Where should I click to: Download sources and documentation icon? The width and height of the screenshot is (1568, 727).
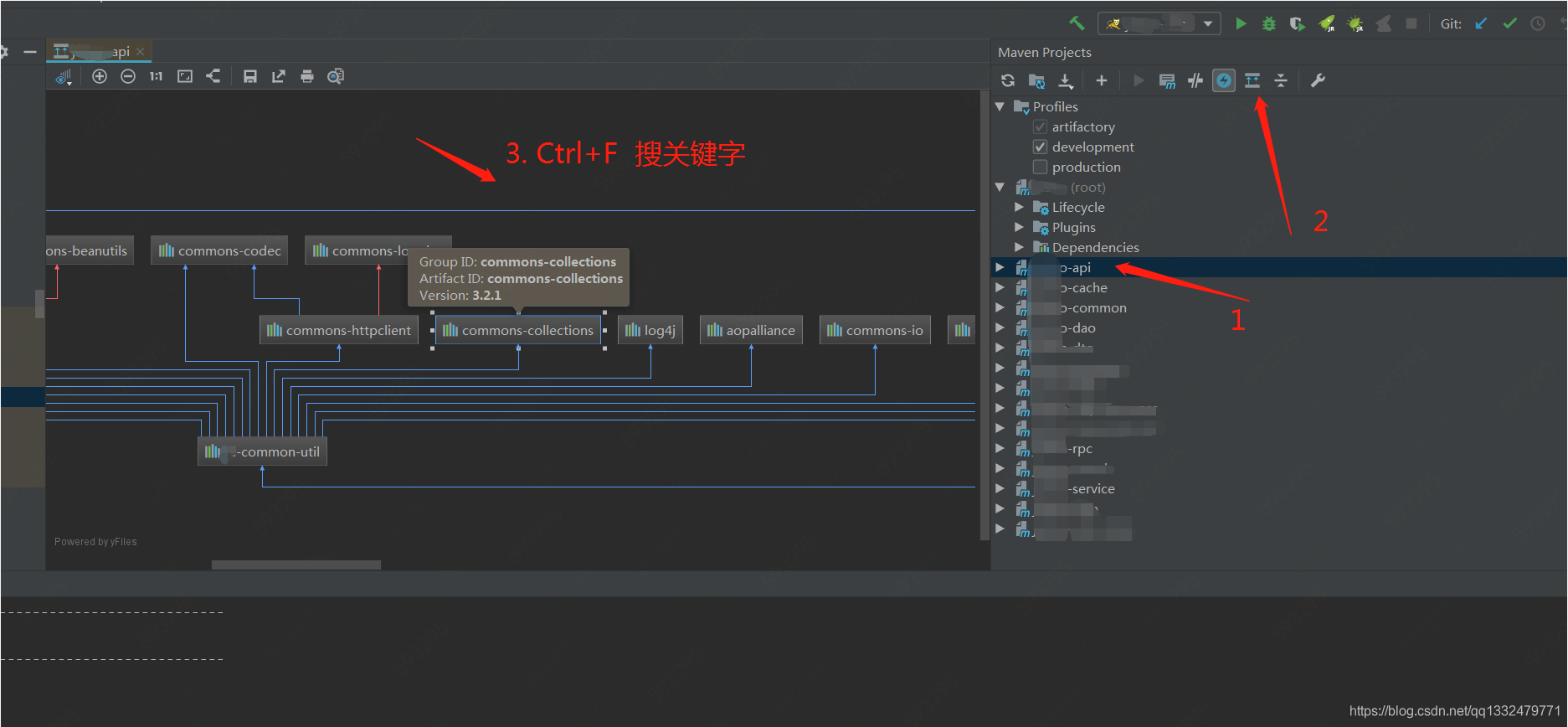(1065, 80)
